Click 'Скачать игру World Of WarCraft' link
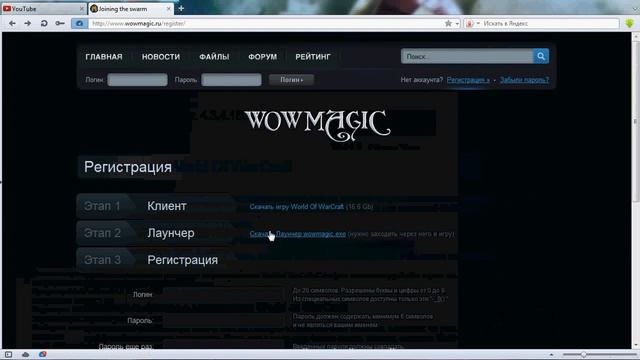Screen dimensions: 640x360 coord(297,207)
